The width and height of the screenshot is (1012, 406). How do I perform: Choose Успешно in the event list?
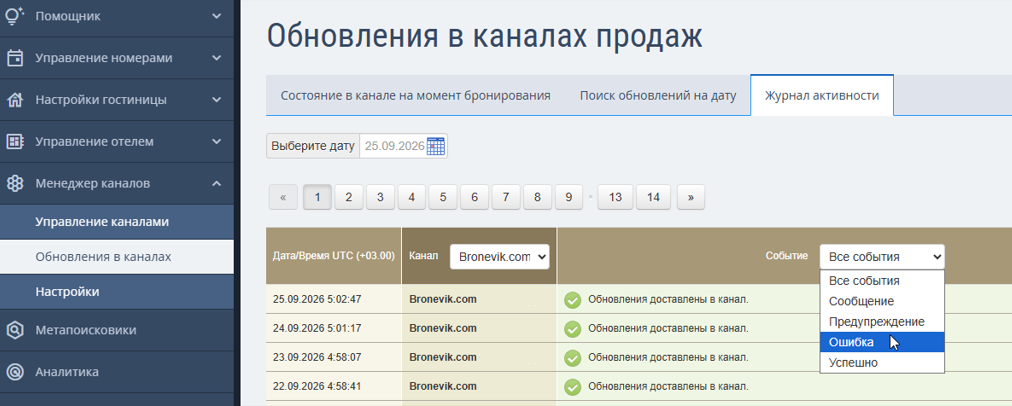pos(882,363)
